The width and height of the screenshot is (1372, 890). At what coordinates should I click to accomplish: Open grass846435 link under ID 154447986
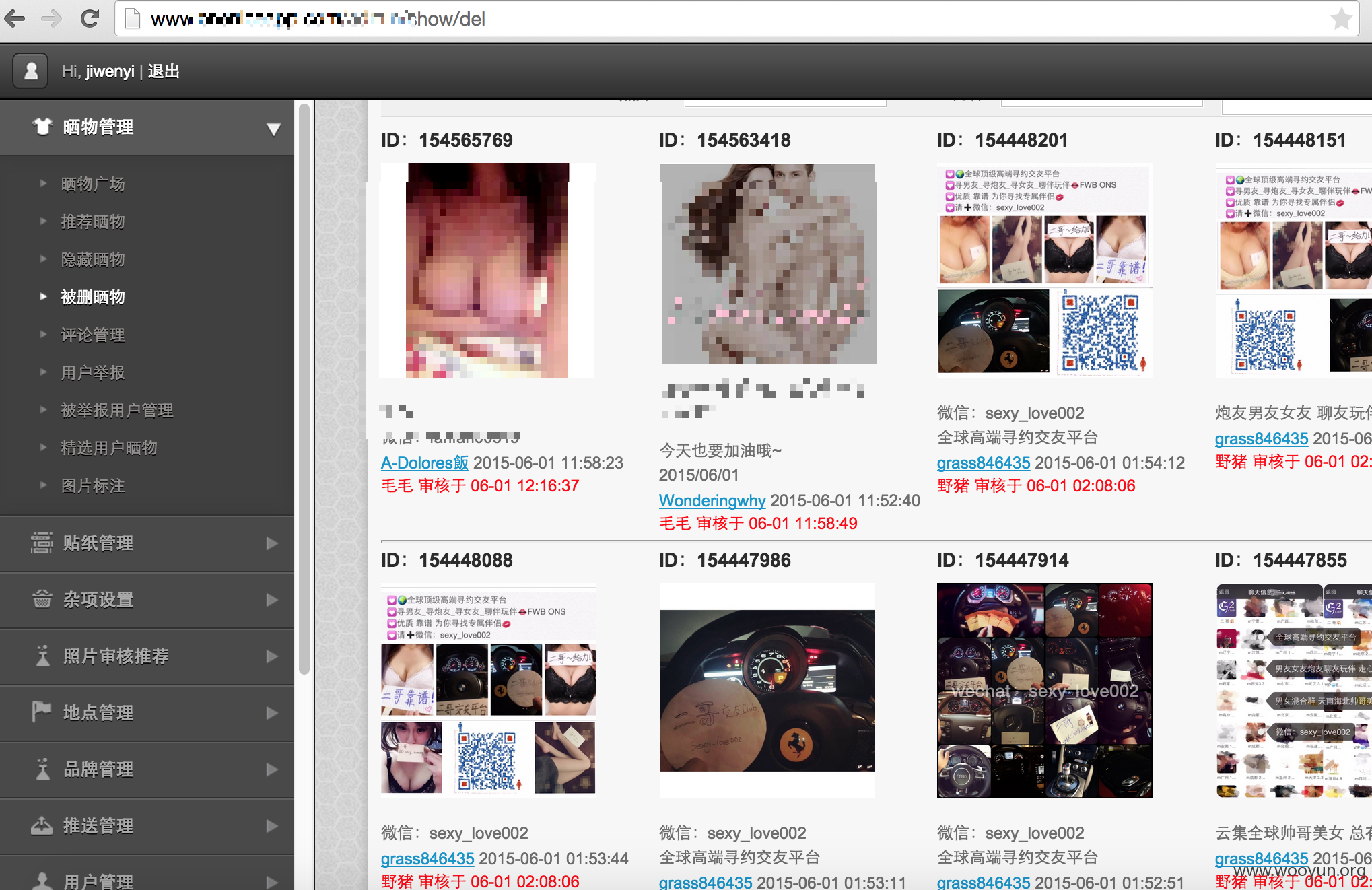coord(706,882)
